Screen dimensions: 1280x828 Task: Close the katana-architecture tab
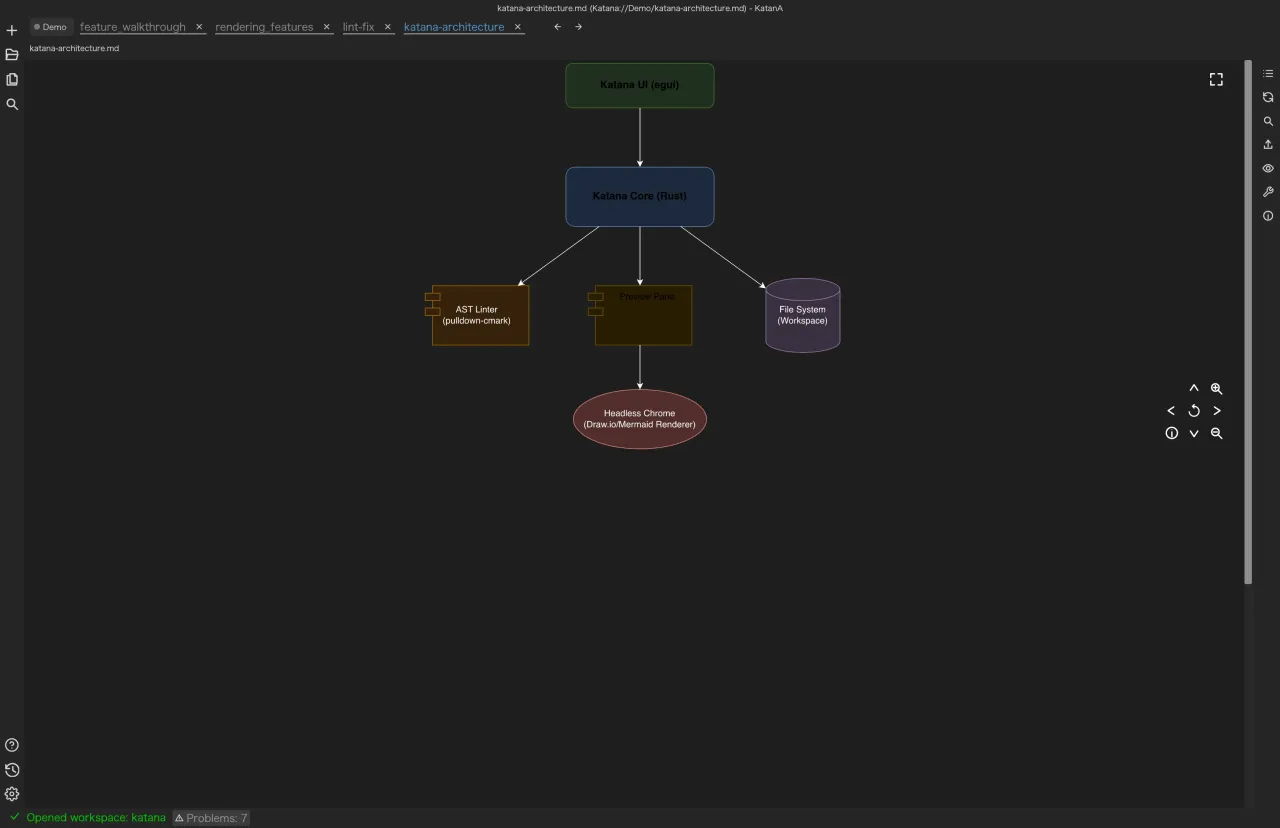point(518,27)
